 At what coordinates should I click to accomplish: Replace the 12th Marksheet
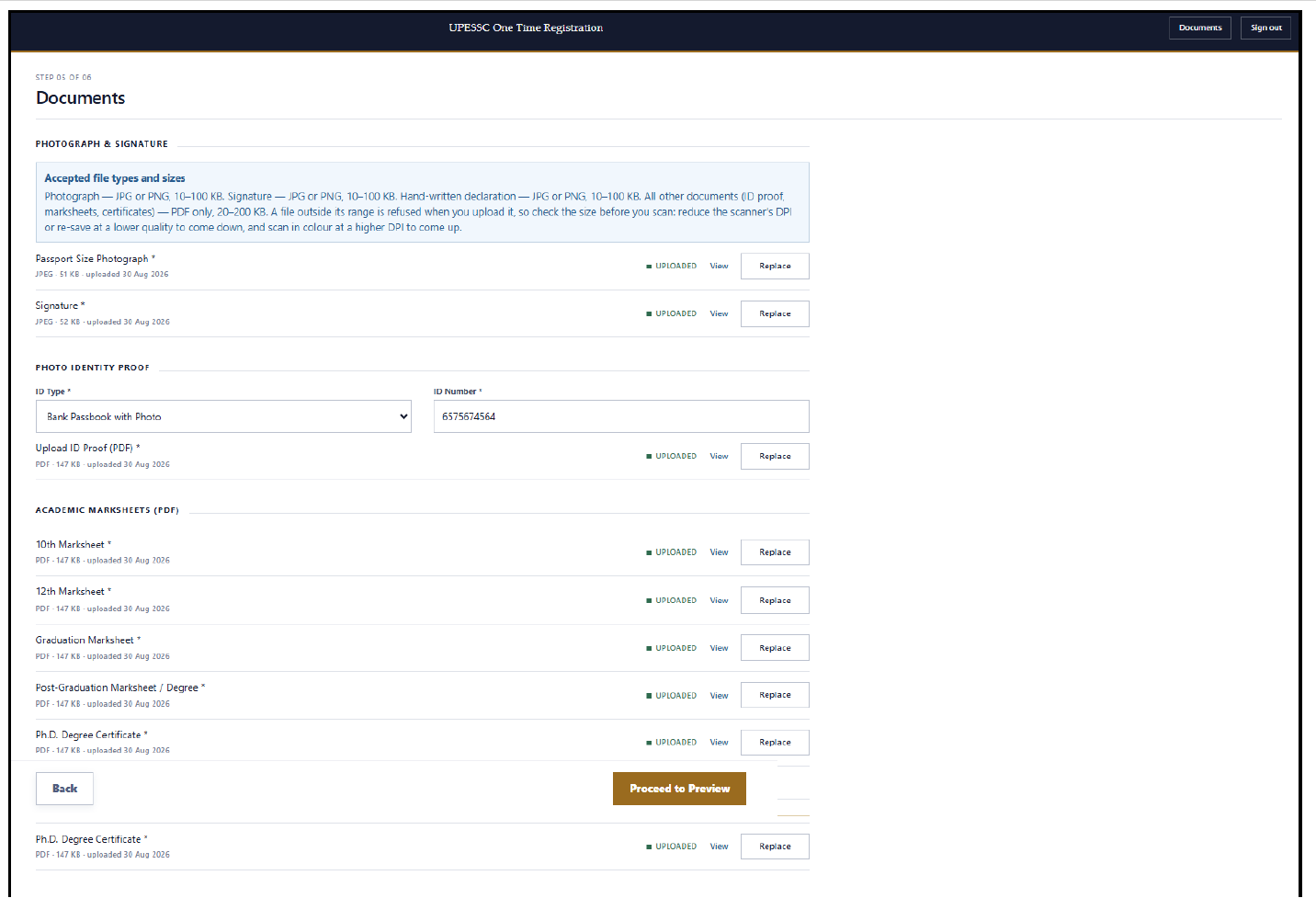775,600
